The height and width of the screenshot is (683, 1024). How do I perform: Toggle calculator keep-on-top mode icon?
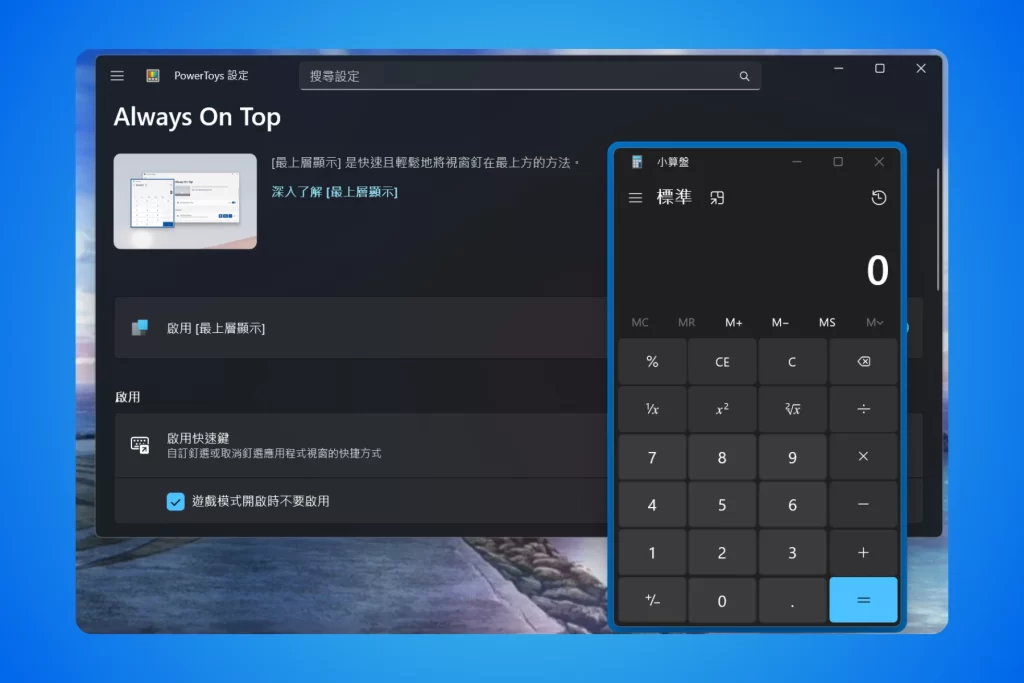point(717,197)
